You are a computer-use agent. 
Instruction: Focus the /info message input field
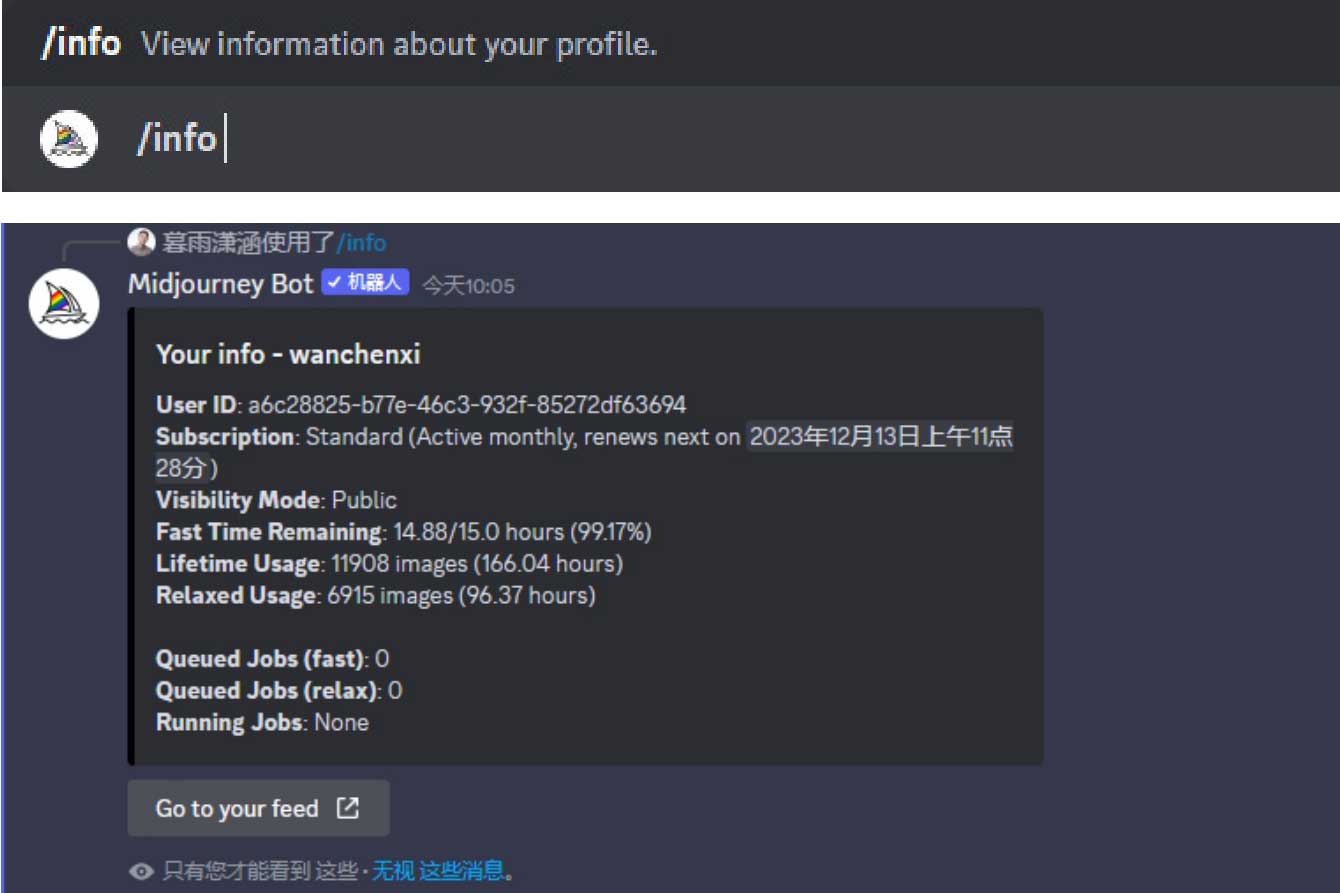click(x=670, y=138)
